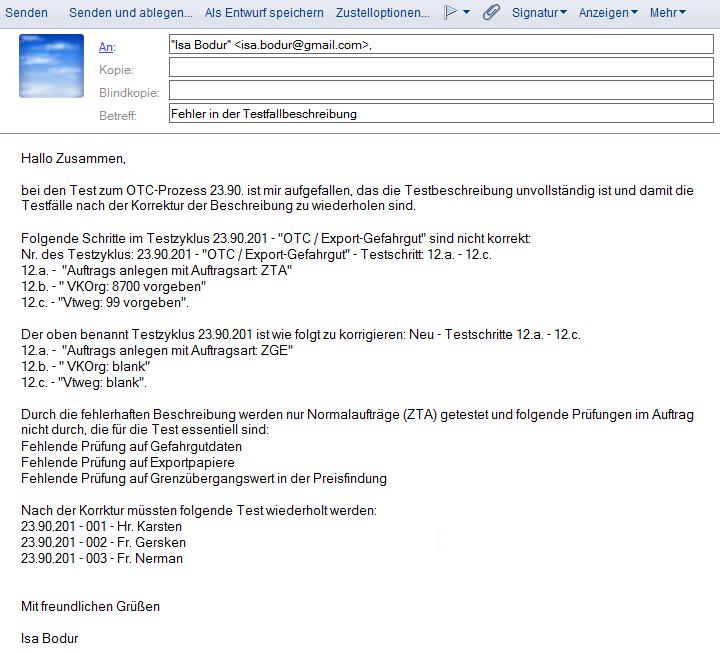
Task: Click into the Blindkopie field
Action: click(441, 90)
